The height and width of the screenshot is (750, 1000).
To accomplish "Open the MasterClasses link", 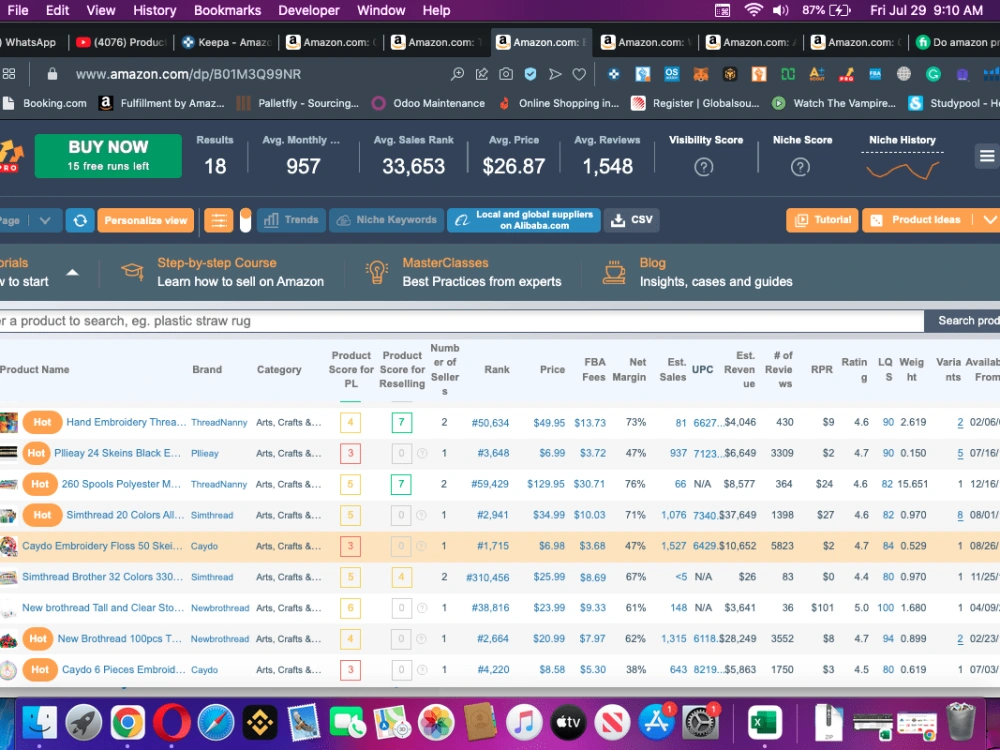I will (445, 263).
